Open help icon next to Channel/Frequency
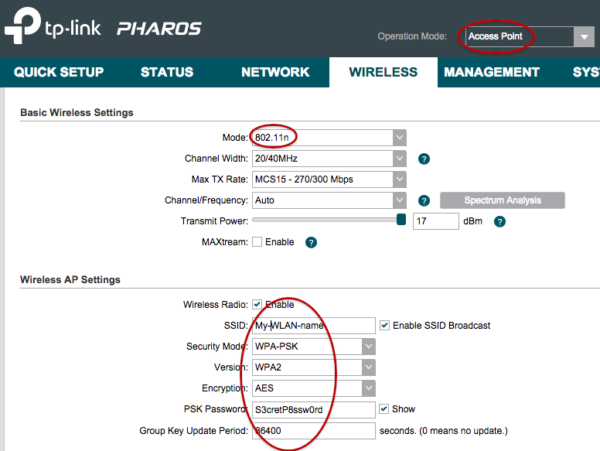Screen dimensions: 600x451 (424, 200)
